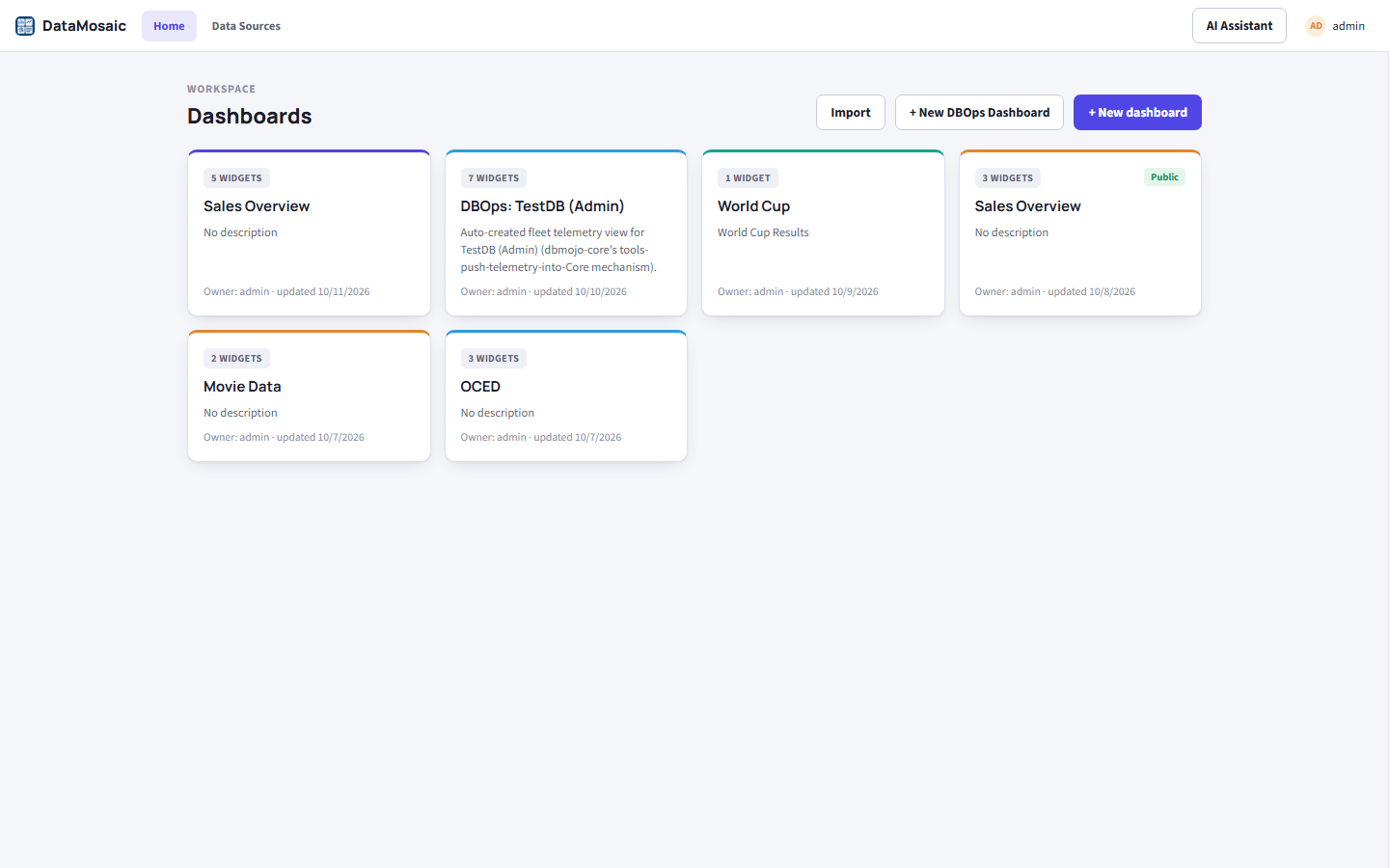Click the Auto-created fleet telemetry description
This screenshot has height=868, width=1389.
tap(558, 250)
